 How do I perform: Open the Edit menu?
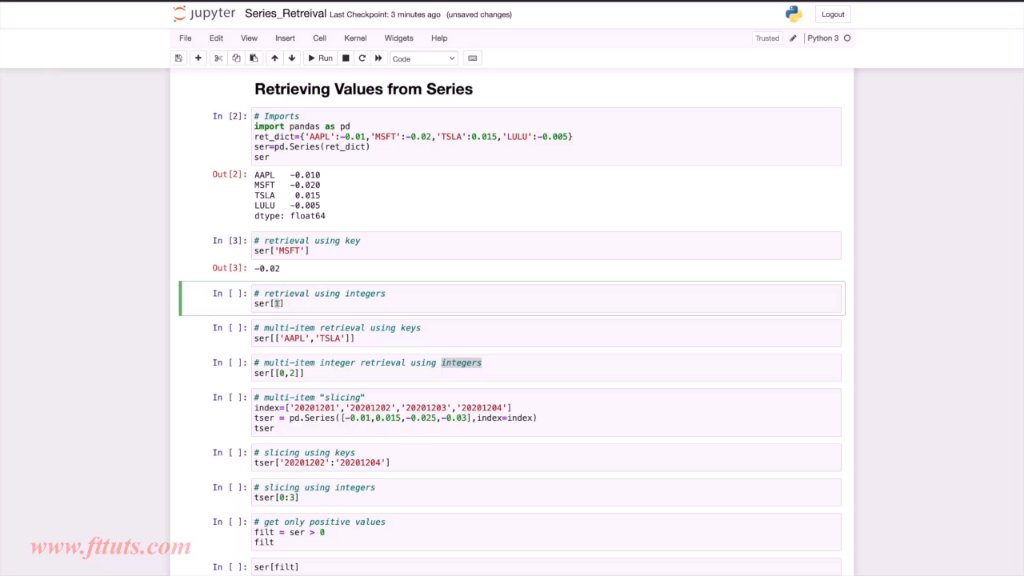[216, 38]
